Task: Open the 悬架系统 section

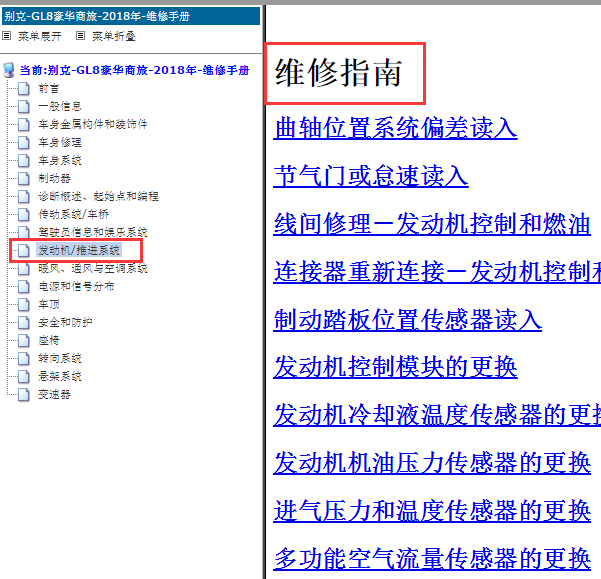Action: click(x=60, y=377)
